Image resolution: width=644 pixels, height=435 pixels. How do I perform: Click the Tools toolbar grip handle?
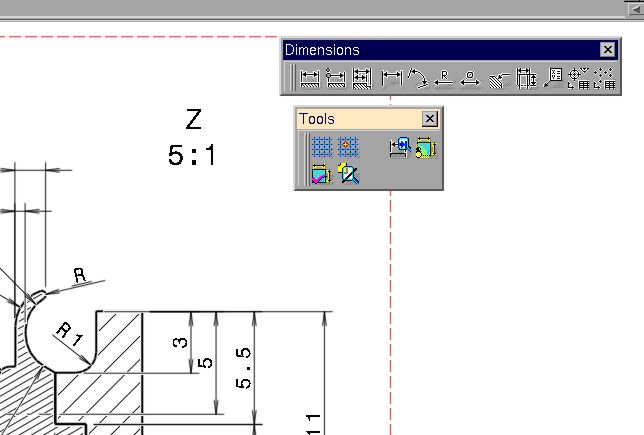pos(306,159)
